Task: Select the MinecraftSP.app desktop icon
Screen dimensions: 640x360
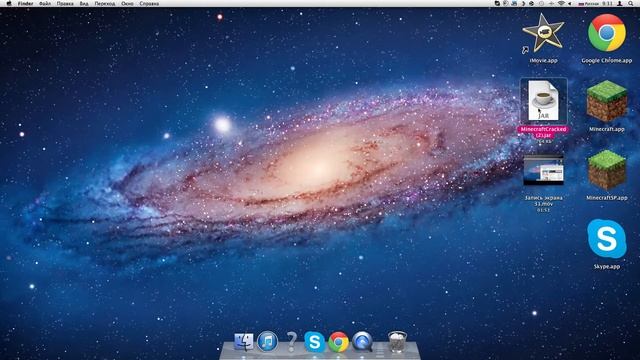Action: (607, 170)
